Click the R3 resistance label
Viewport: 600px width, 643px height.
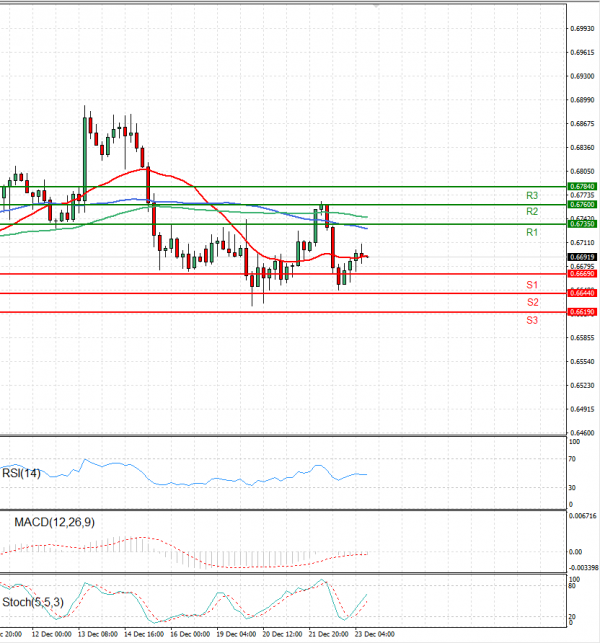(x=532, y=196)
